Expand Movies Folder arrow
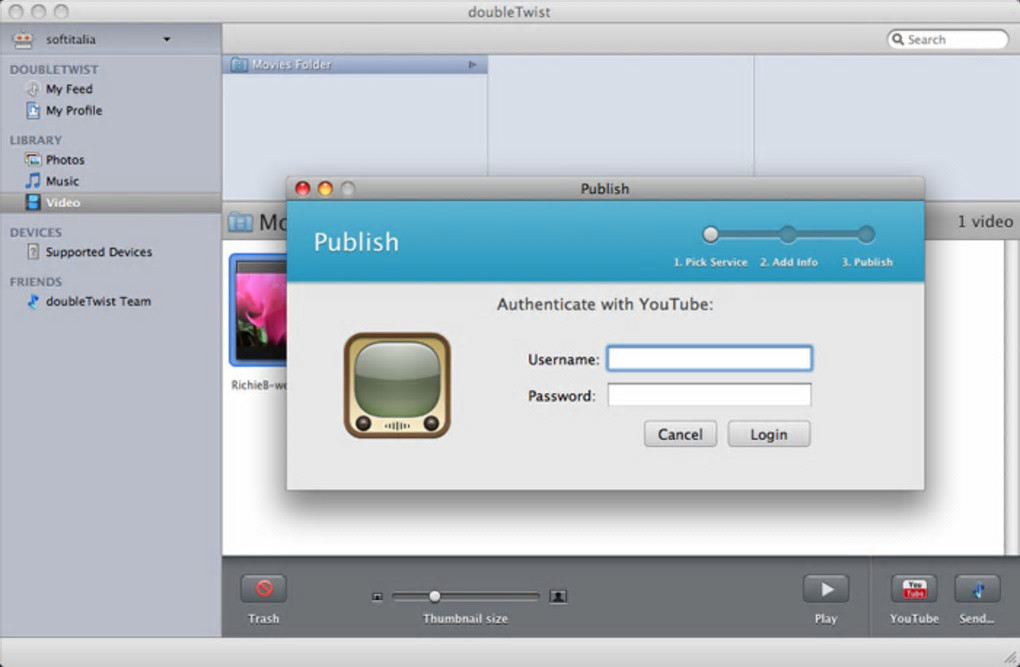This screenshot has height=667, width=1020. (472, 64)
